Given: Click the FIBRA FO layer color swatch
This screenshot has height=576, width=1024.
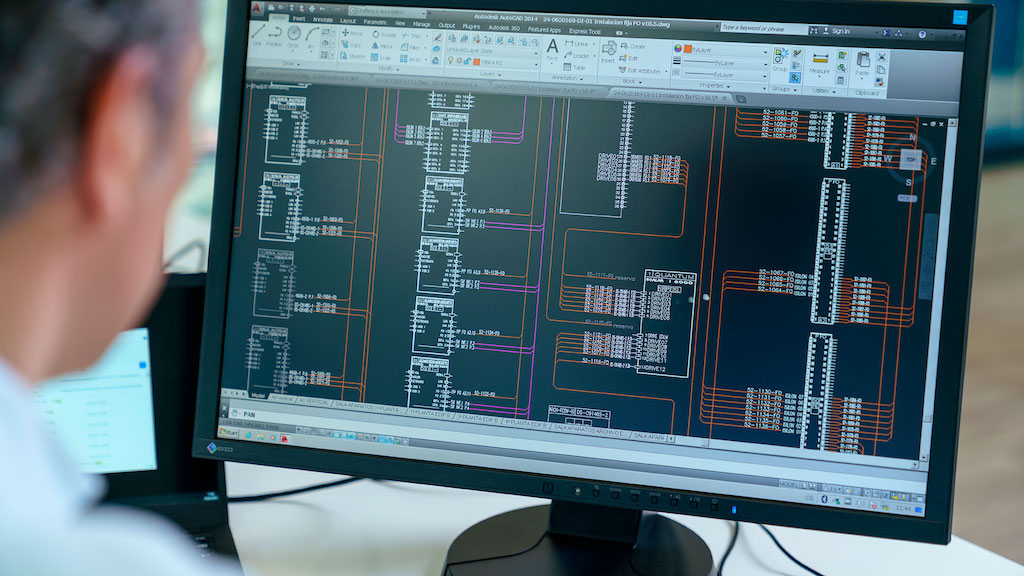Looking at the screenshot, I should point(476,62).
